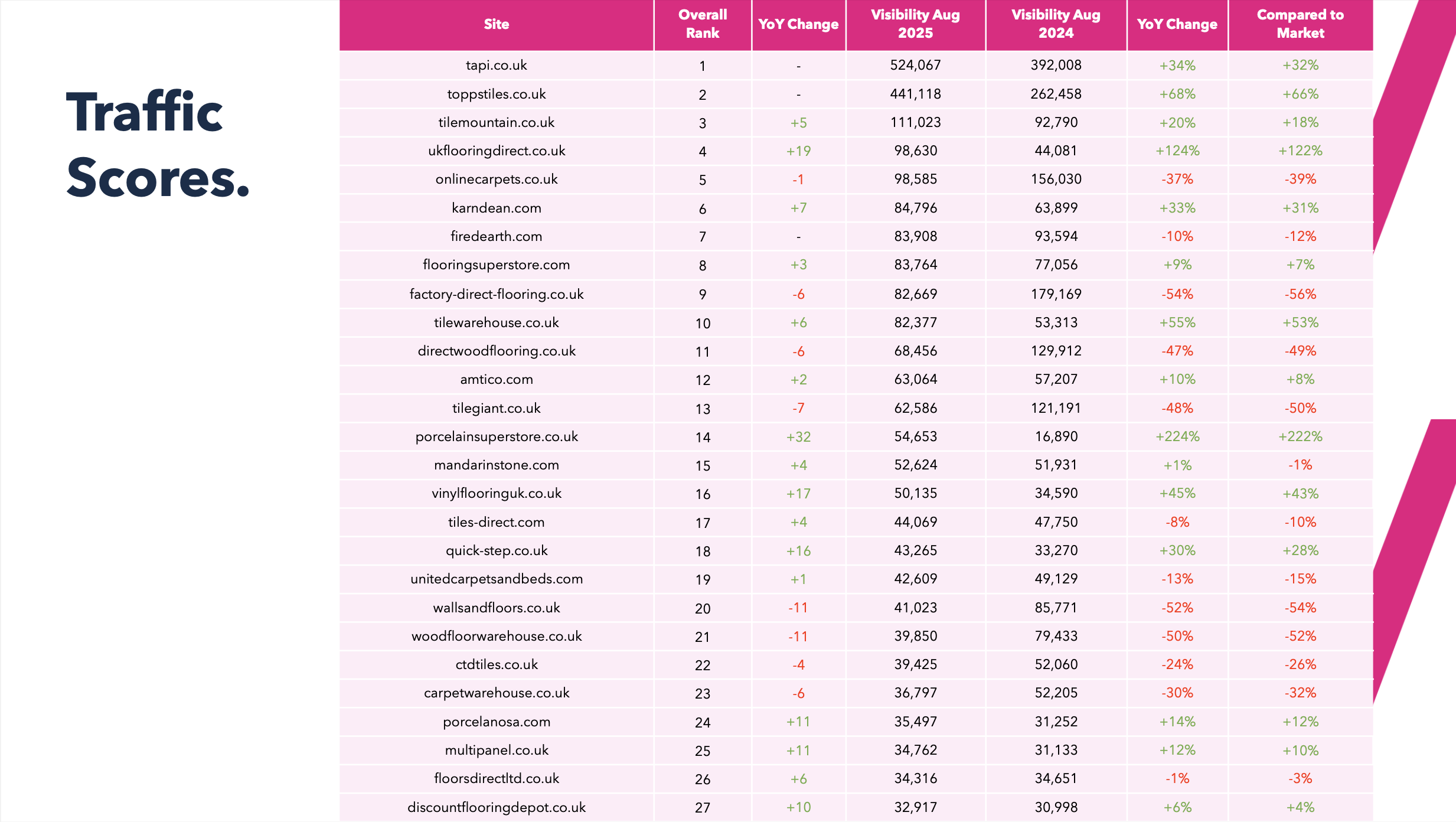
Task: Select the ukflooringdirect.co.uk row label
Action: click(496, 151)
